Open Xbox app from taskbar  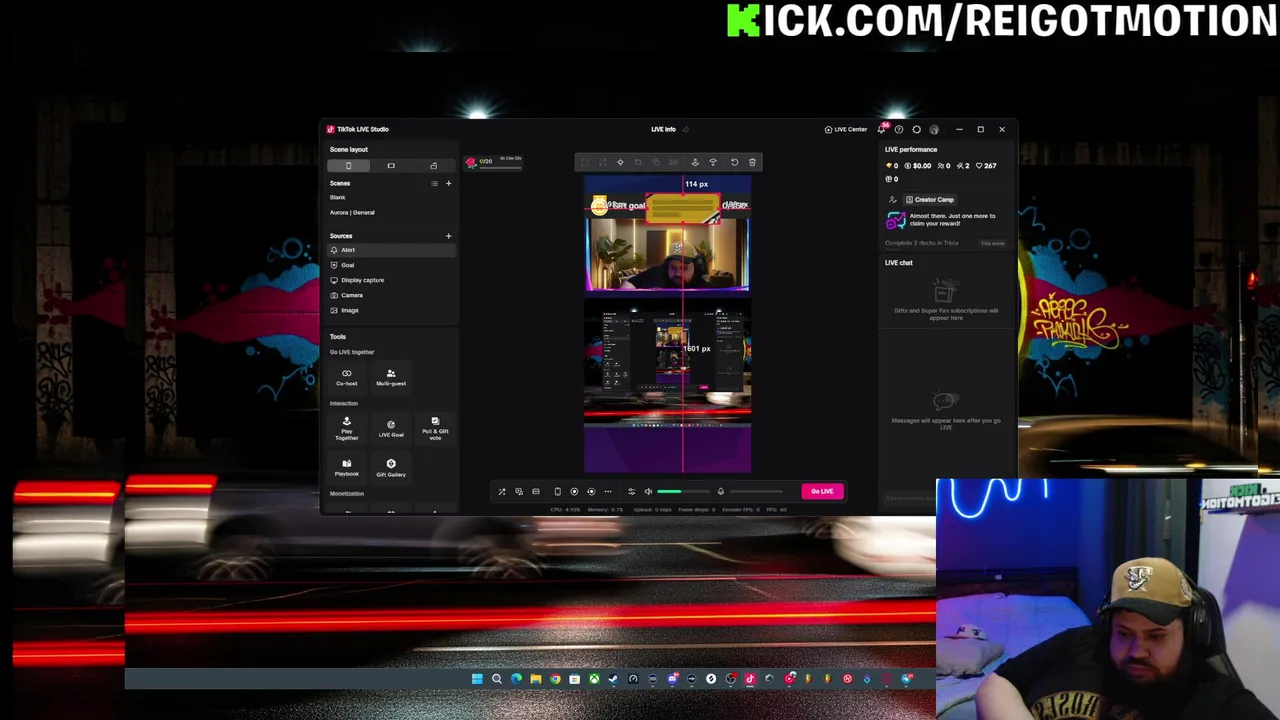[x=594, y=679]
